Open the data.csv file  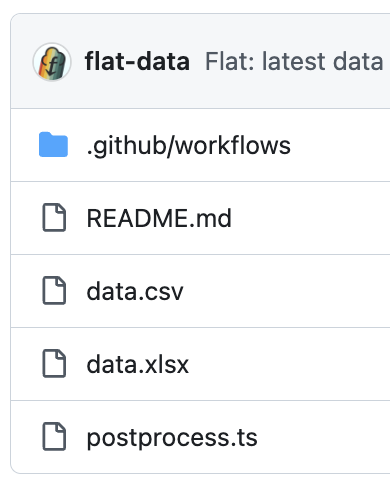135,292
